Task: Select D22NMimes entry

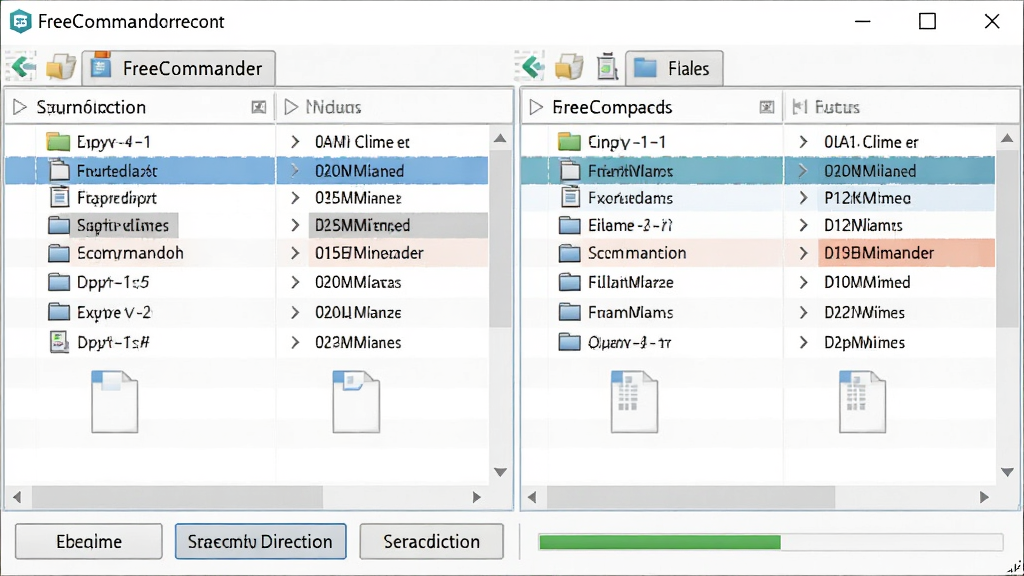Action: tap(865, 312)
